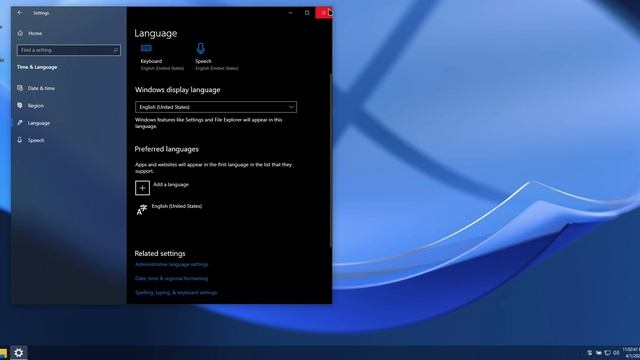The width and height of the screenshot is (640, 360).
Task: Click the Related settings heading
Action: click(x=160, y=253)
